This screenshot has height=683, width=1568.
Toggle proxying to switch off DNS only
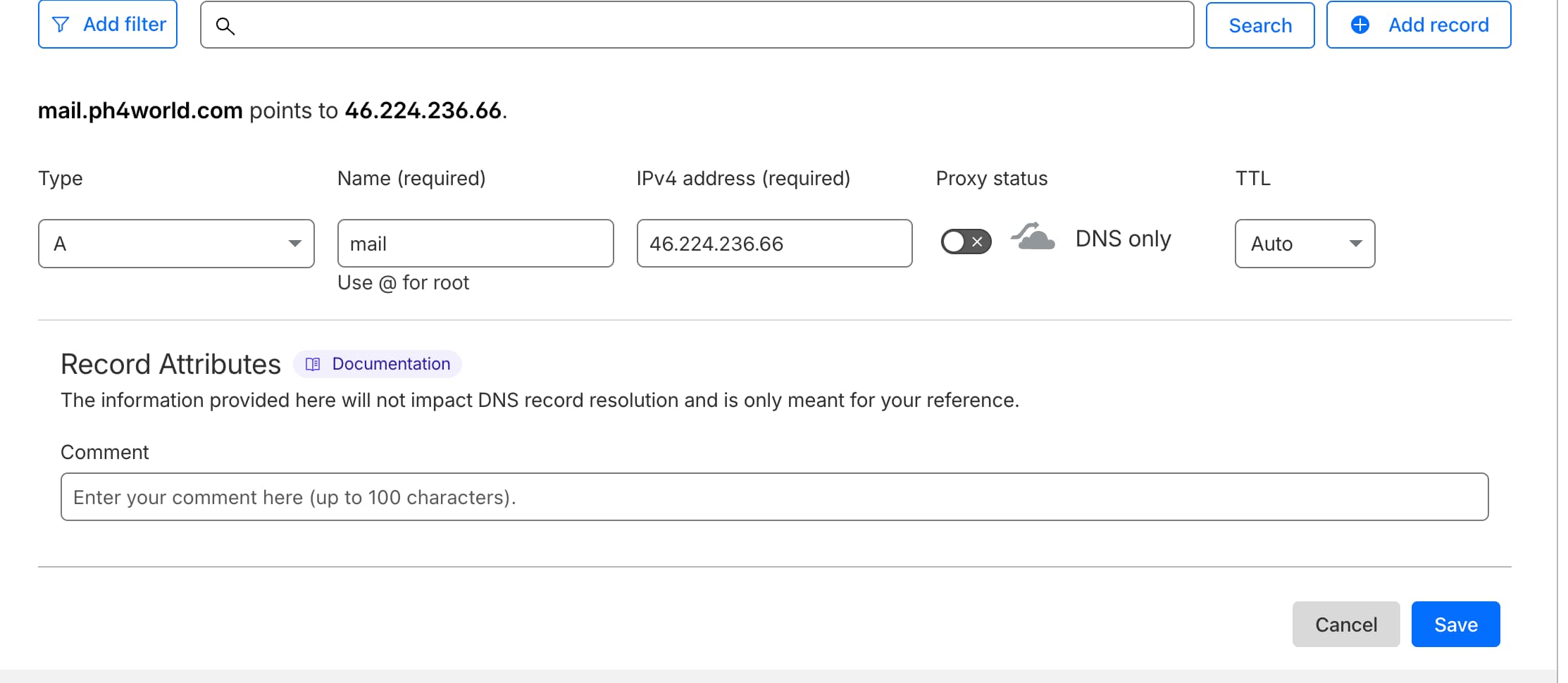click(x=965, y=242)
